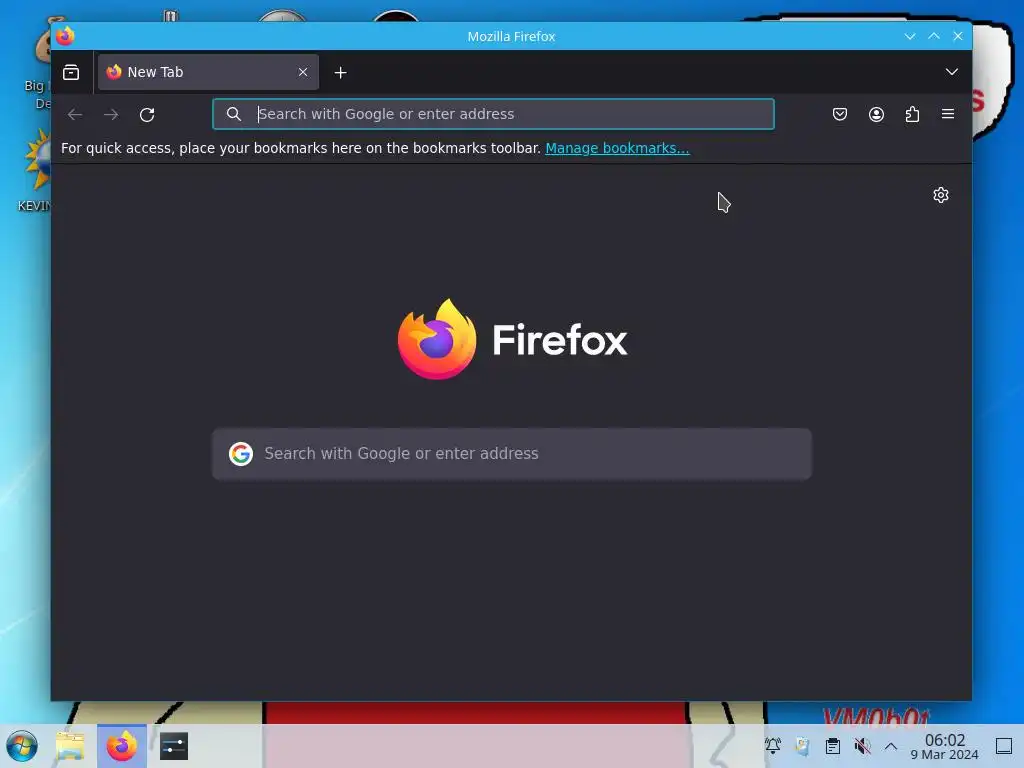Close the New Tab tab

point(303,72)
